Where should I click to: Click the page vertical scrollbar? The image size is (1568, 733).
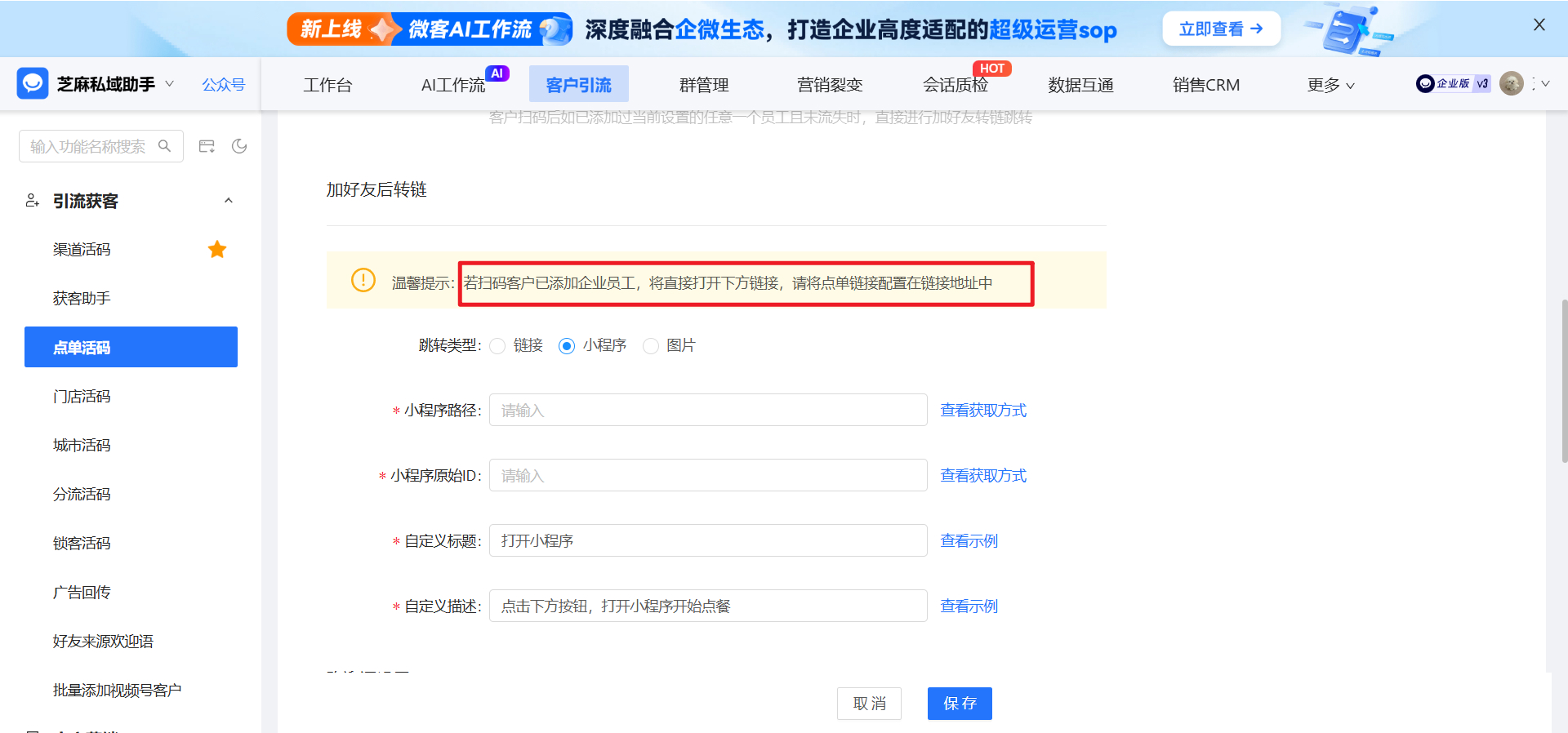coord(1564,381)
